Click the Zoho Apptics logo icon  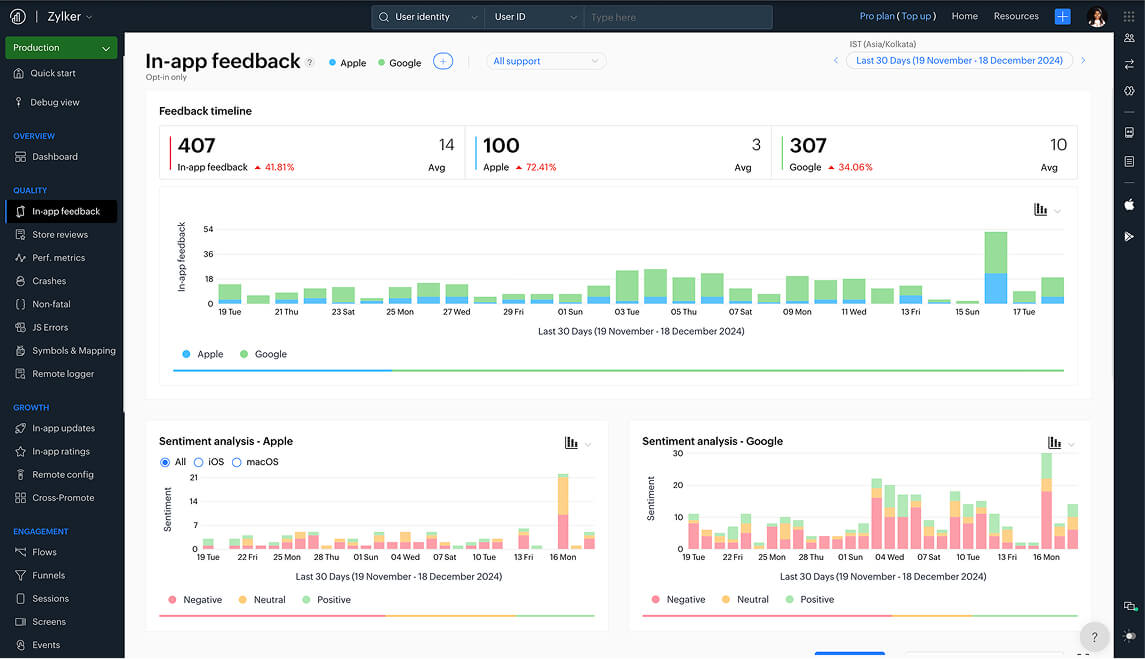click(18, 16)
